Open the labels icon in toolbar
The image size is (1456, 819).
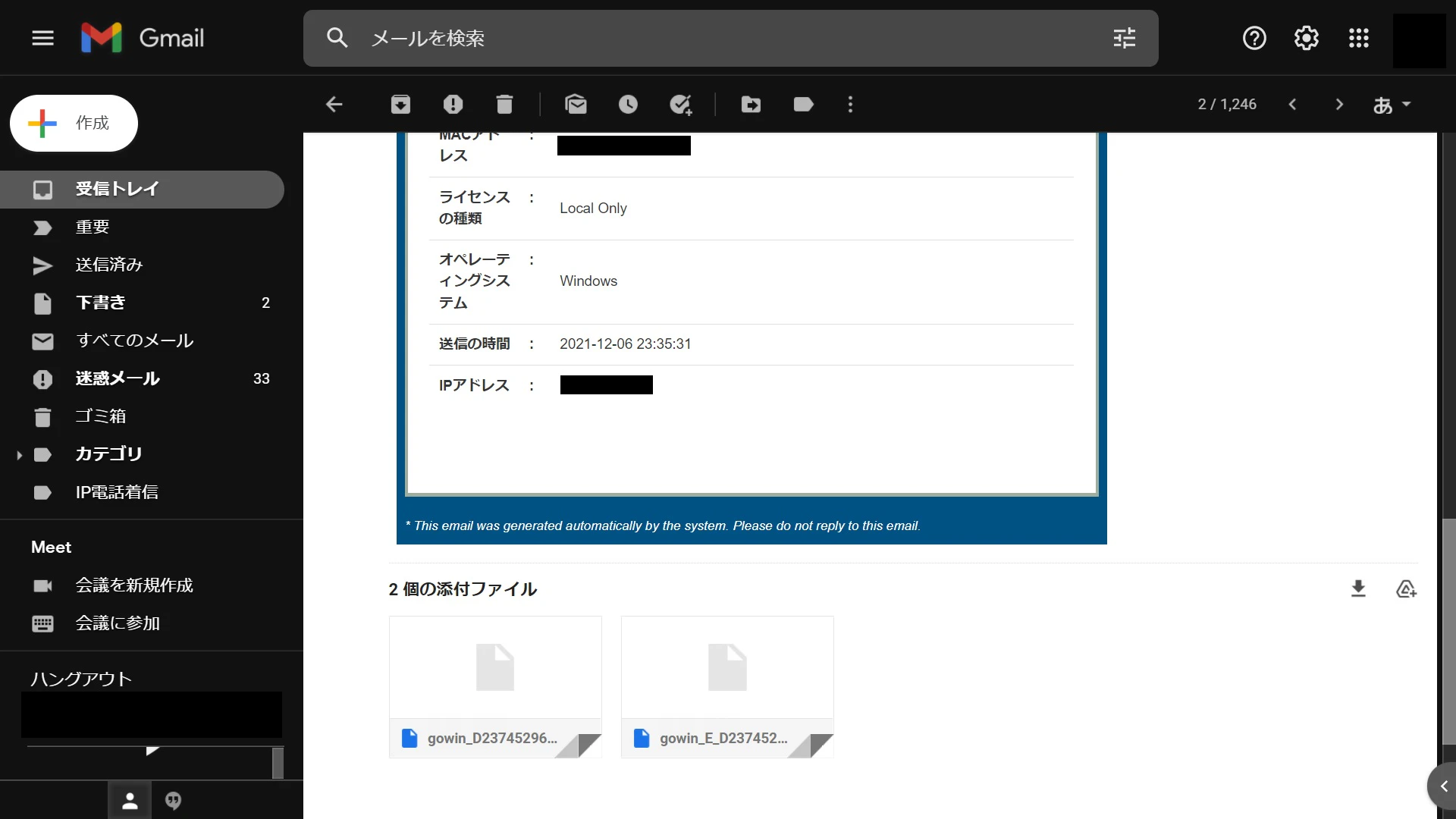pyautogui.click(x=803, y=105)
